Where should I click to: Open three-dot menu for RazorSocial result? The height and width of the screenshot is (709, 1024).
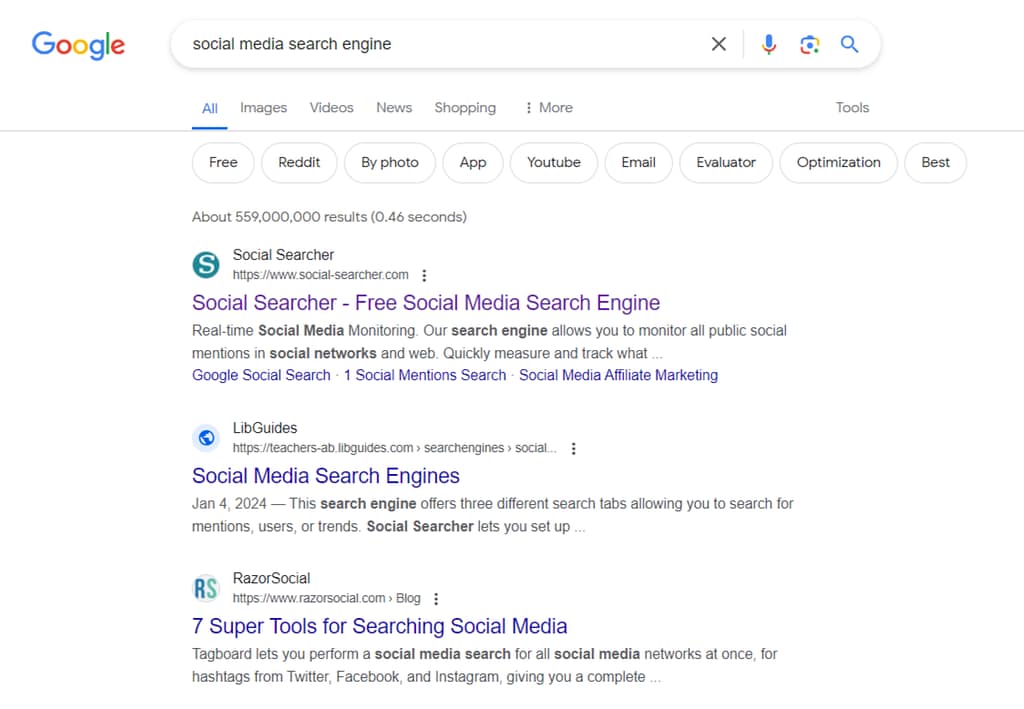[x=436, y=599]
